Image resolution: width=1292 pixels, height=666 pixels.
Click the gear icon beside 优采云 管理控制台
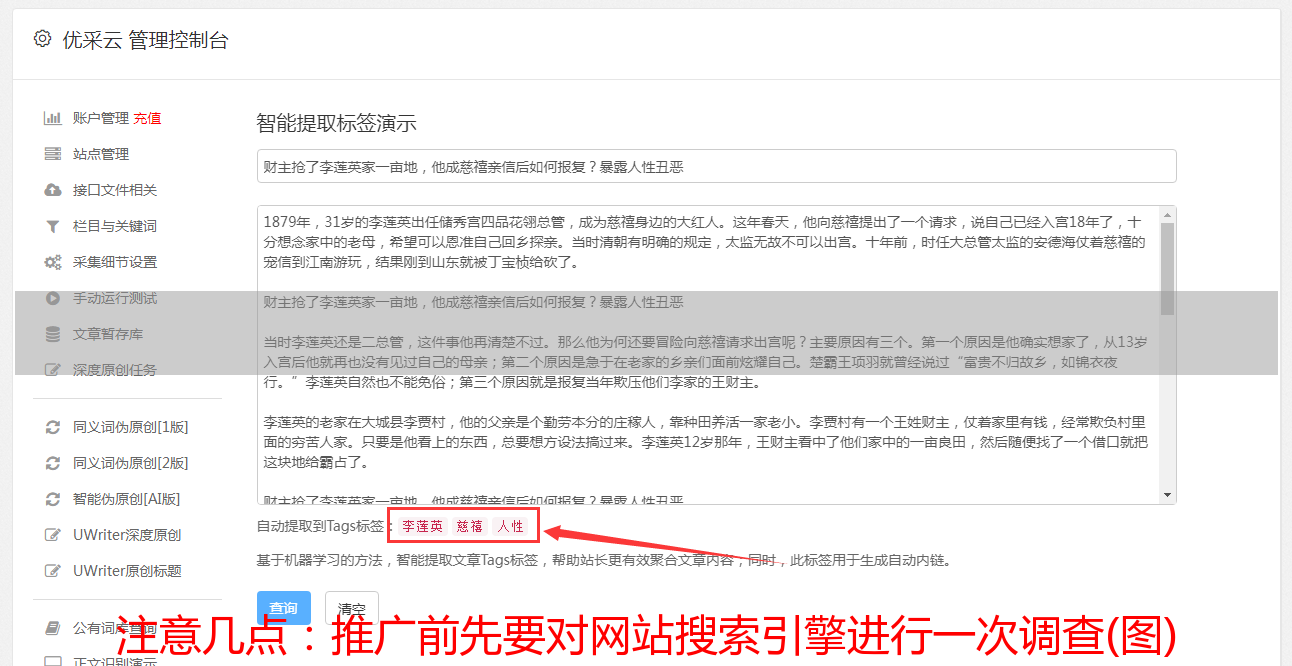tap(42, 39)
